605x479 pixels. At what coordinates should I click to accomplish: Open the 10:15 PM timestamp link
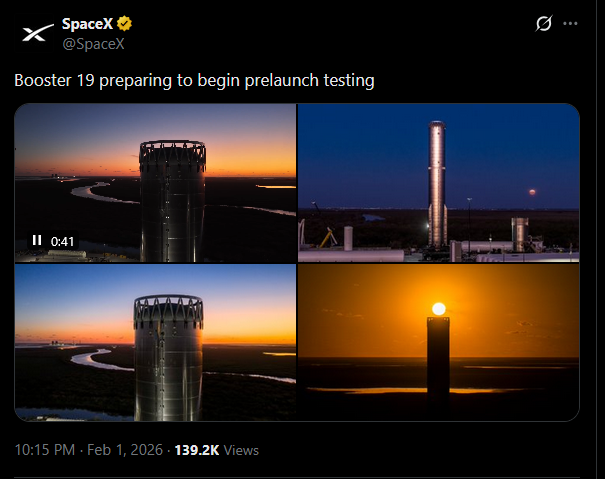(44, 450)
